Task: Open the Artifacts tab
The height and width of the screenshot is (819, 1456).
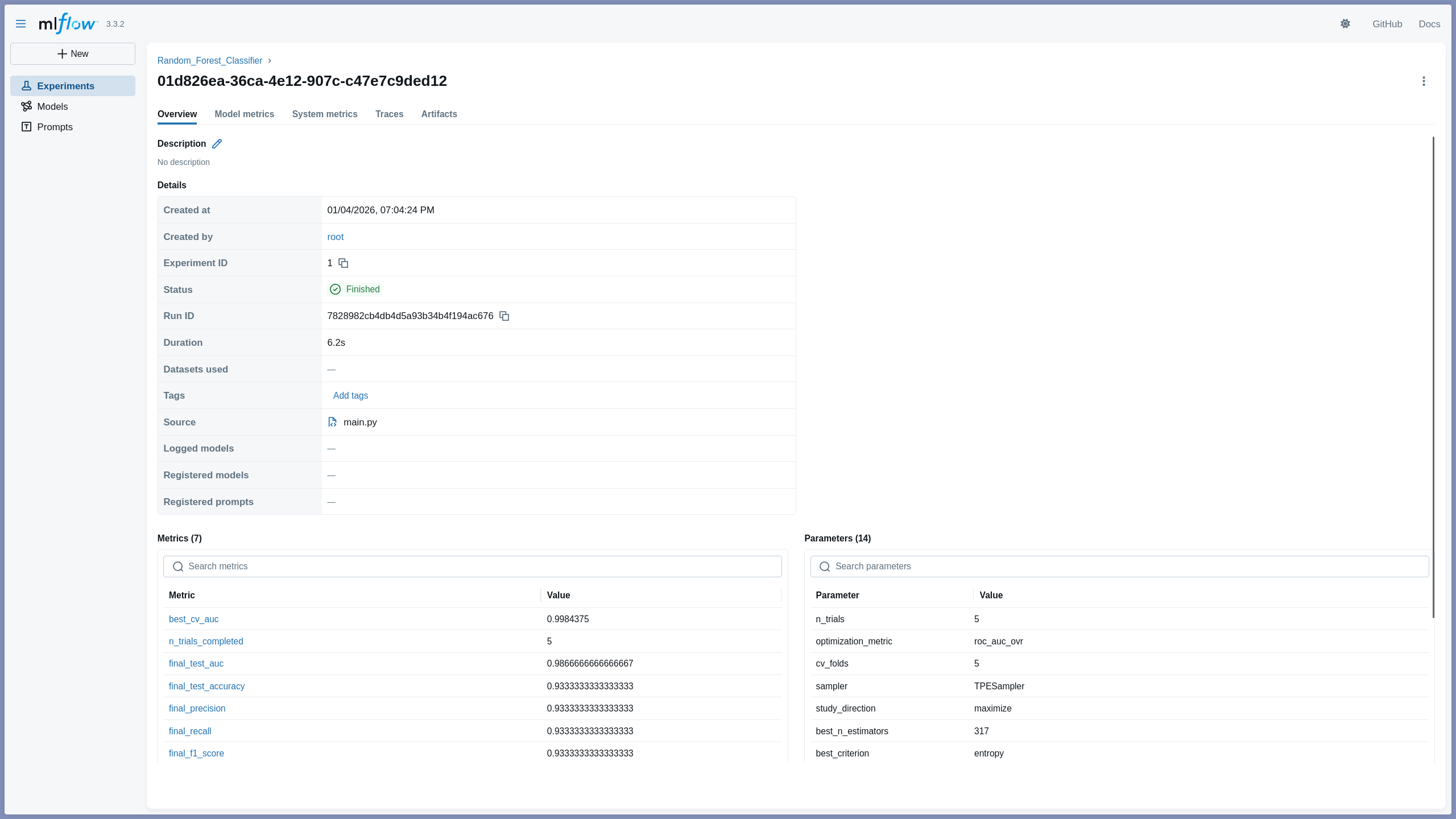Action: (x=439, y=114)
